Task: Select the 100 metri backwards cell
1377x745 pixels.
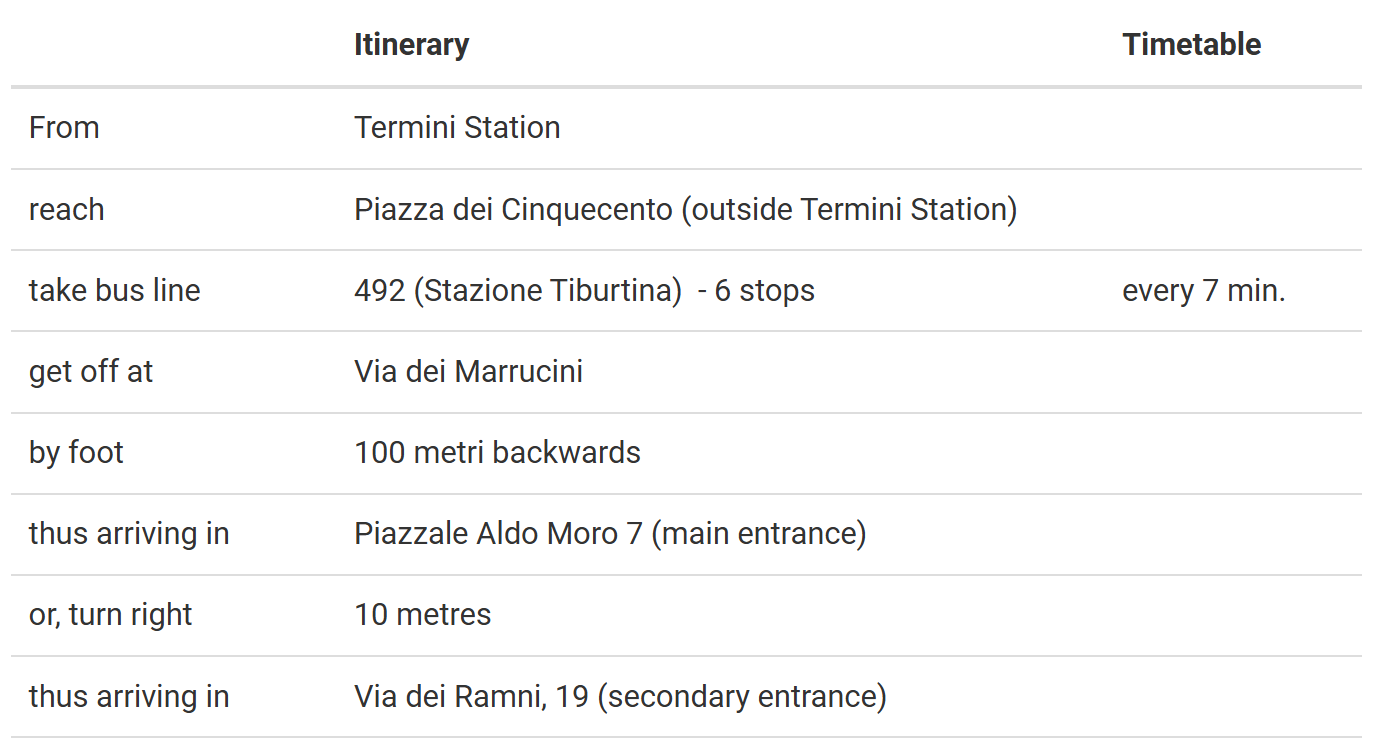Action: [x=497, y=453]
